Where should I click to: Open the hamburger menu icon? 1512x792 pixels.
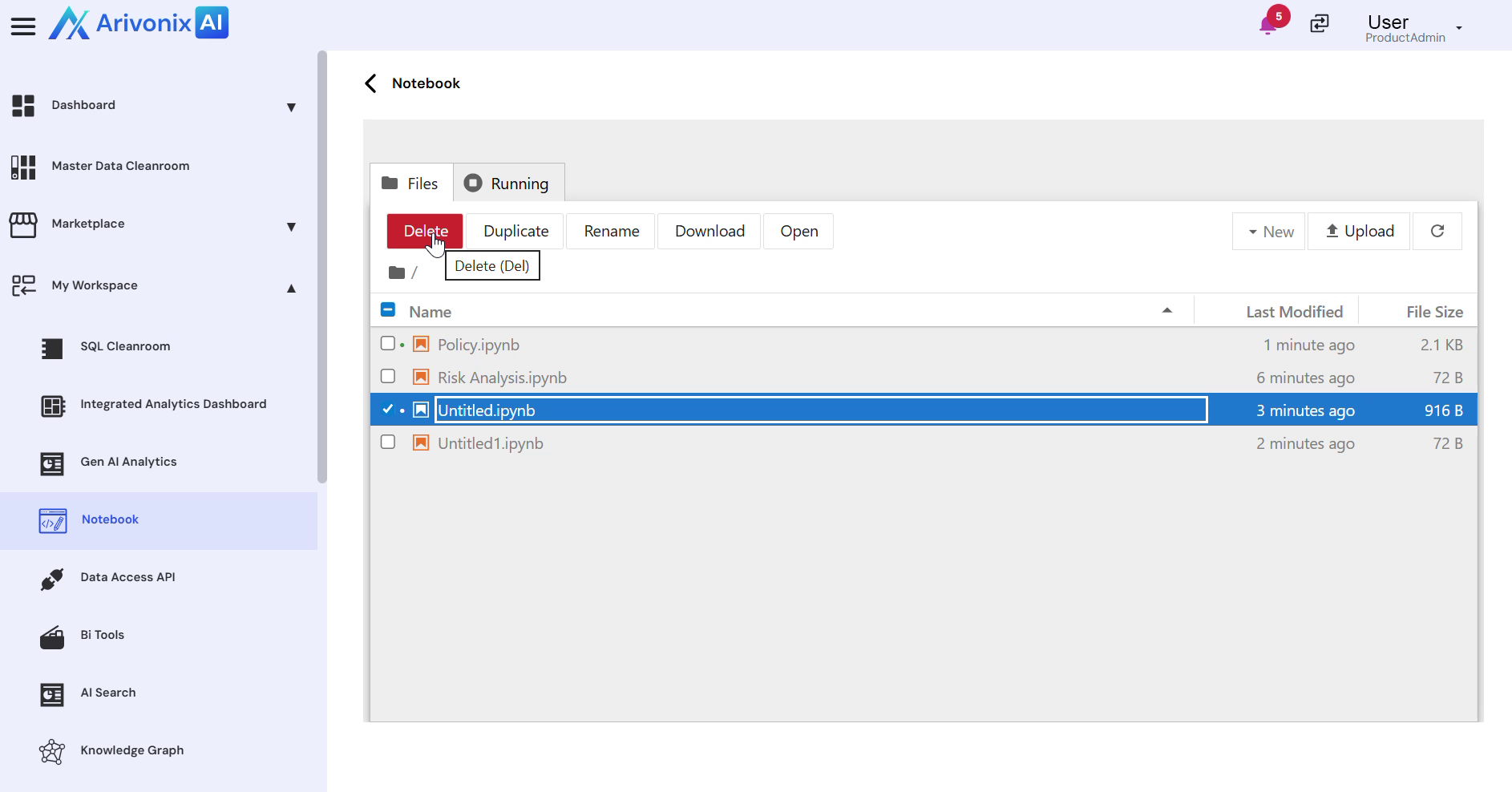point(23,26)
